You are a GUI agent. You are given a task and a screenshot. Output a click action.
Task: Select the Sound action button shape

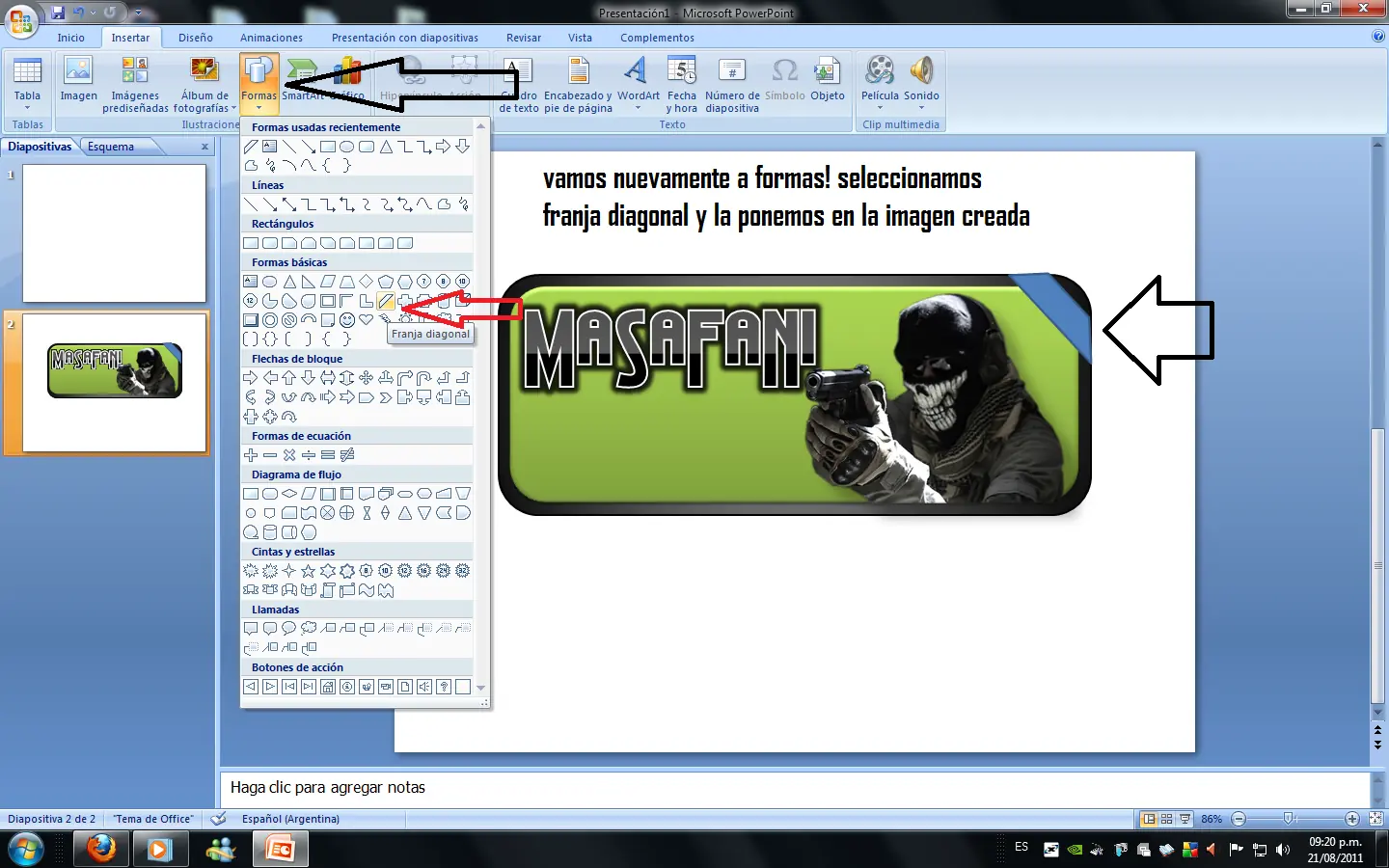[424, 687]
